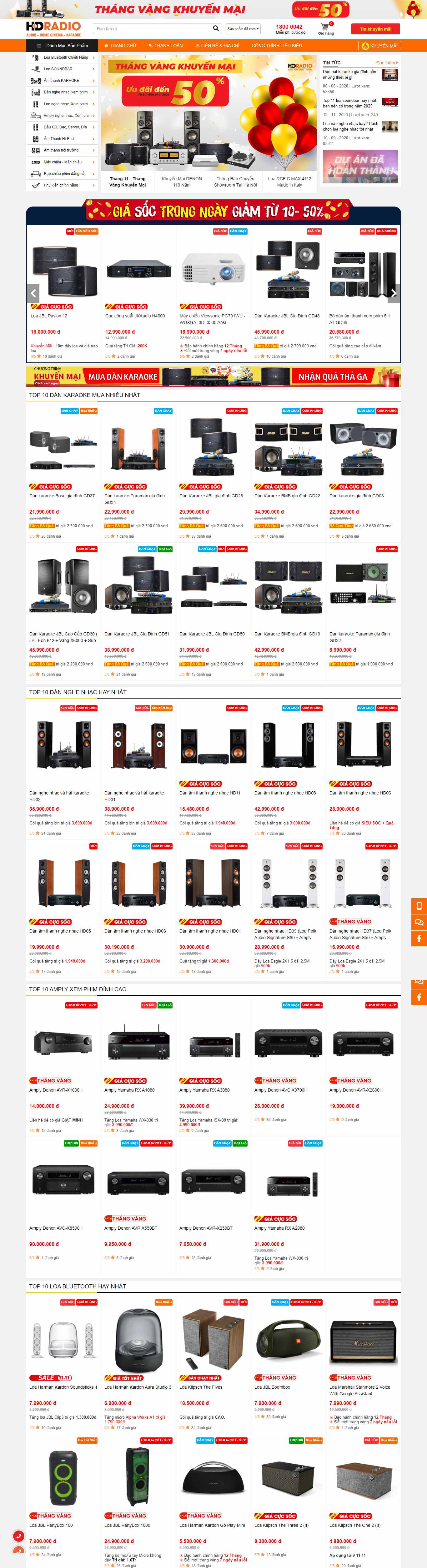427x1568 pixels.
Task: Click the round phone call icon at bottom left
Action: pyautogui.click(x=19, y=1536)
